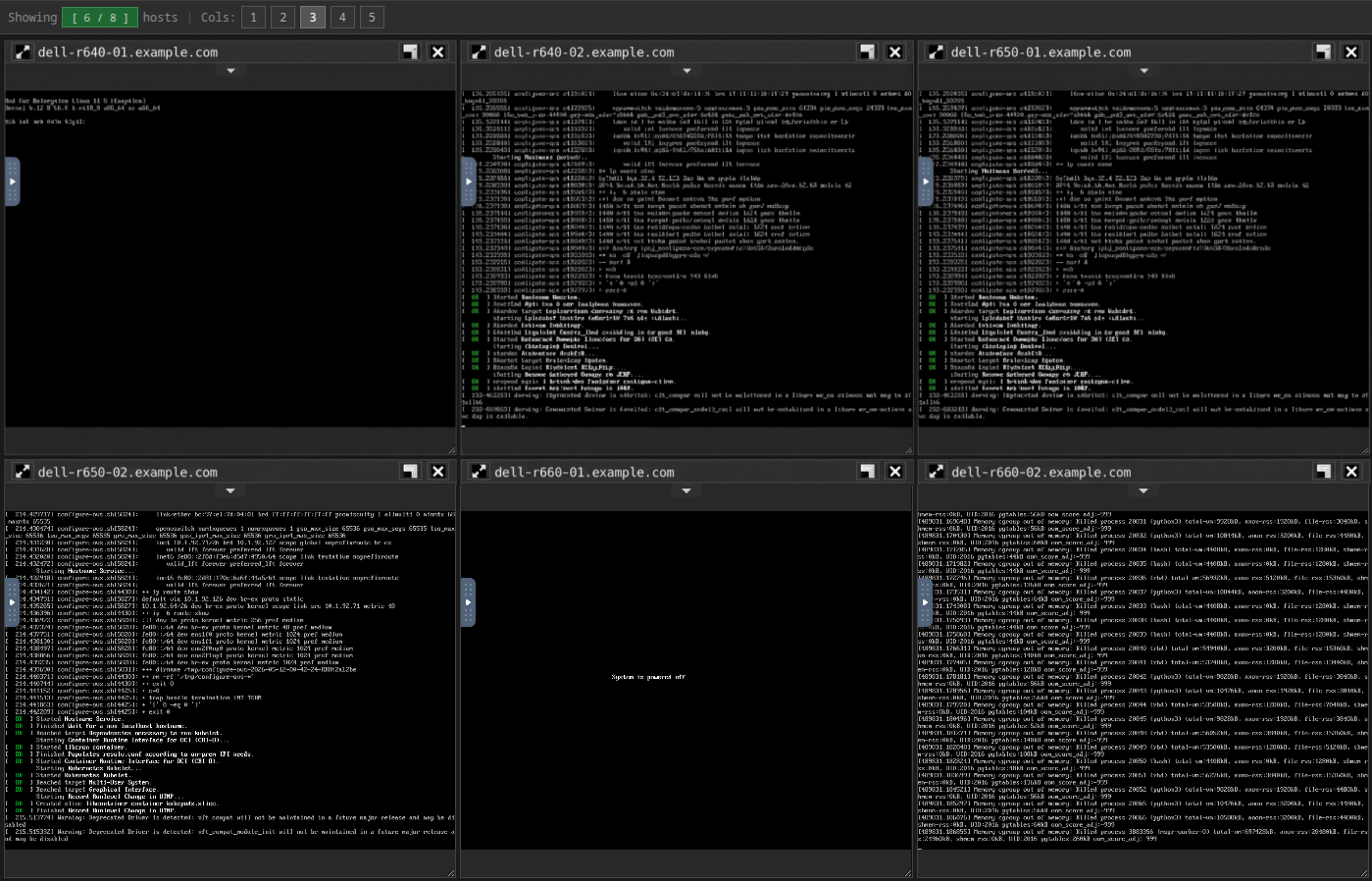
Task: Expand dell-r640-01 console to fullscreen
Action: click(22, 52)
